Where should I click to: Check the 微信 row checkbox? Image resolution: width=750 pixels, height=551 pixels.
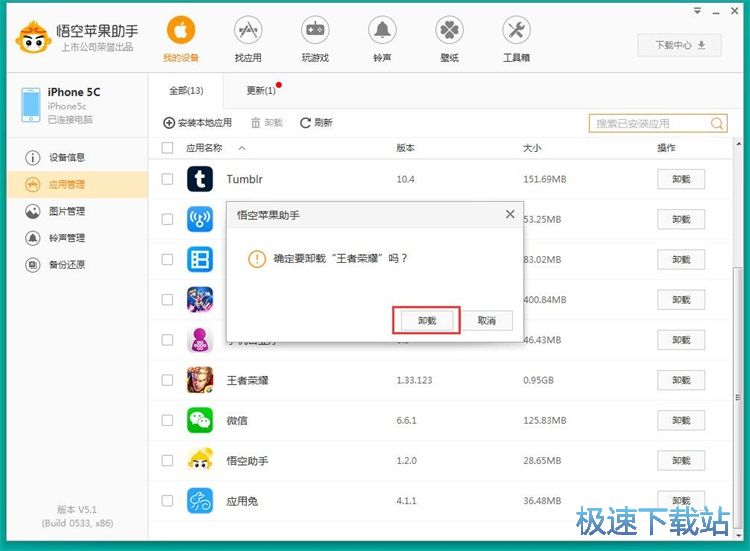tap(167, 420)
